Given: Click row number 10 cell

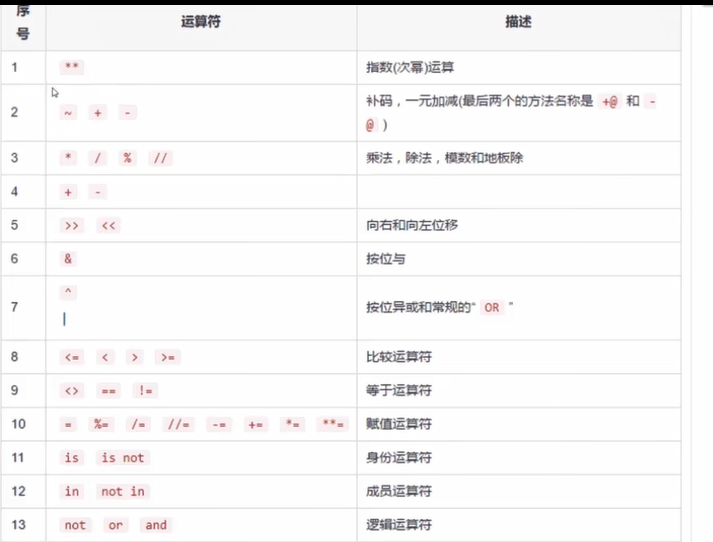Looking at the screenshot, I should (x=23, y=424).
